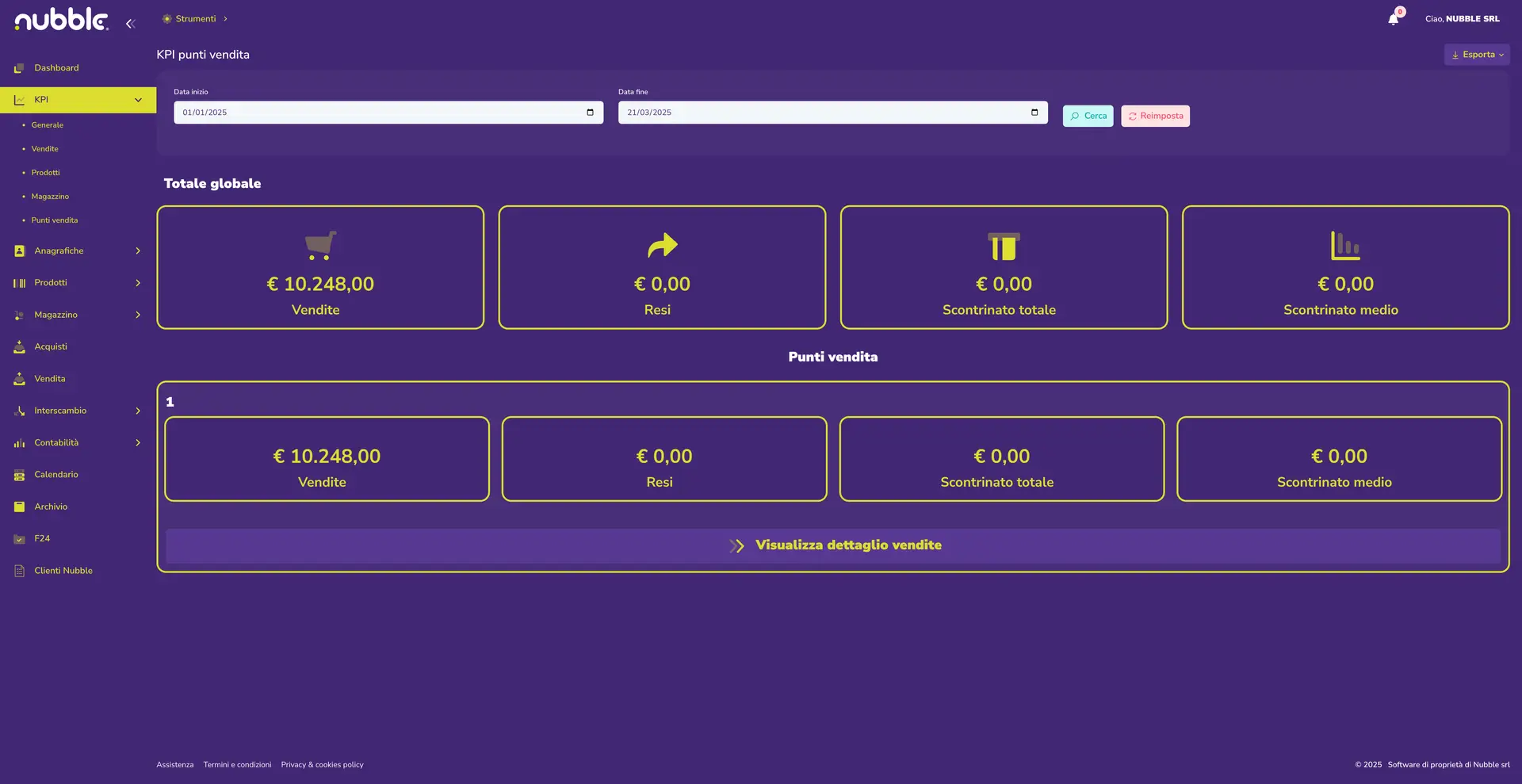Open the Esporta dropdown
The height and width of the screenshot is (784, 1522).
pos(1477,55)
